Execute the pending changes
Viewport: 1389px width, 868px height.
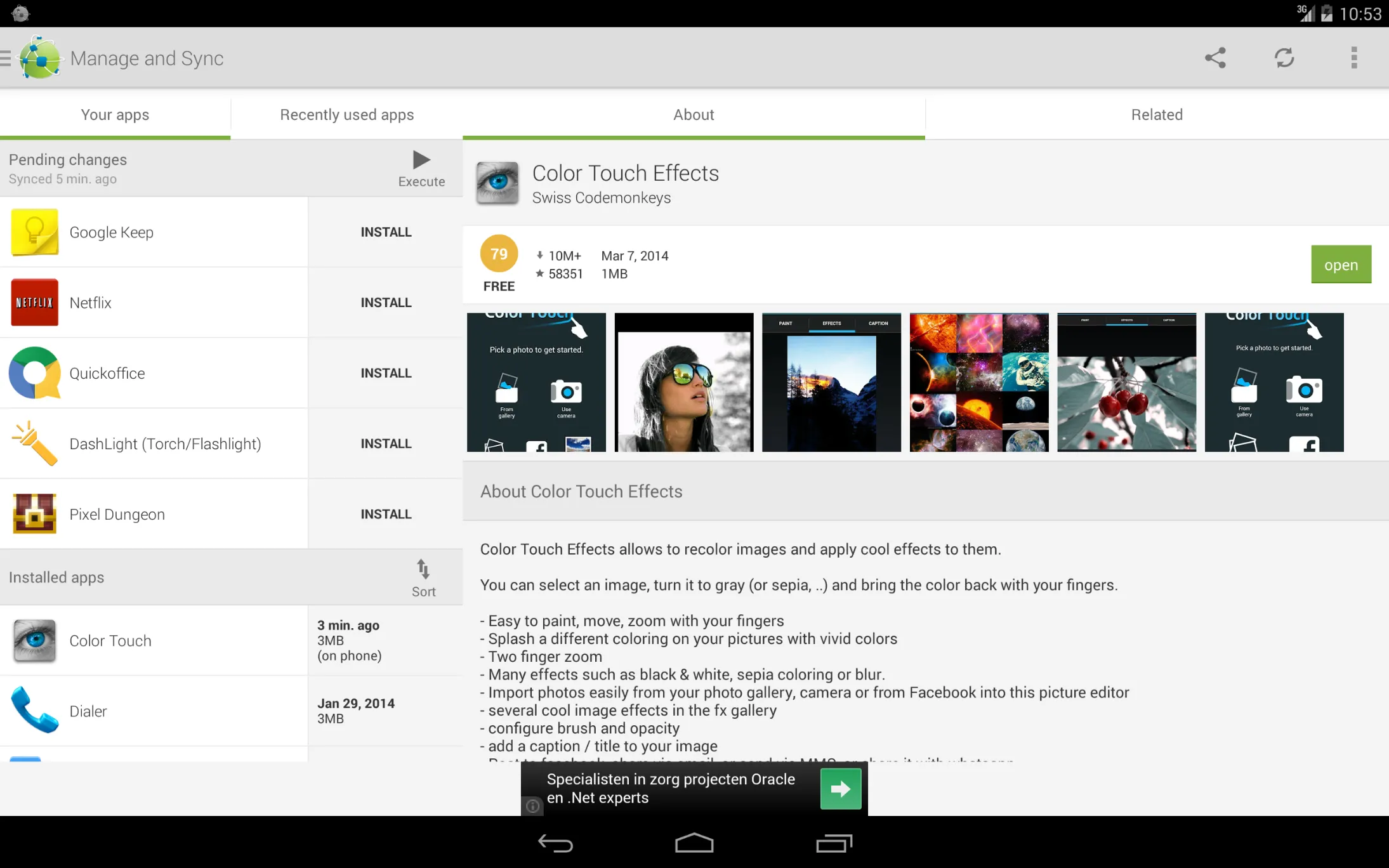(421, 167)
